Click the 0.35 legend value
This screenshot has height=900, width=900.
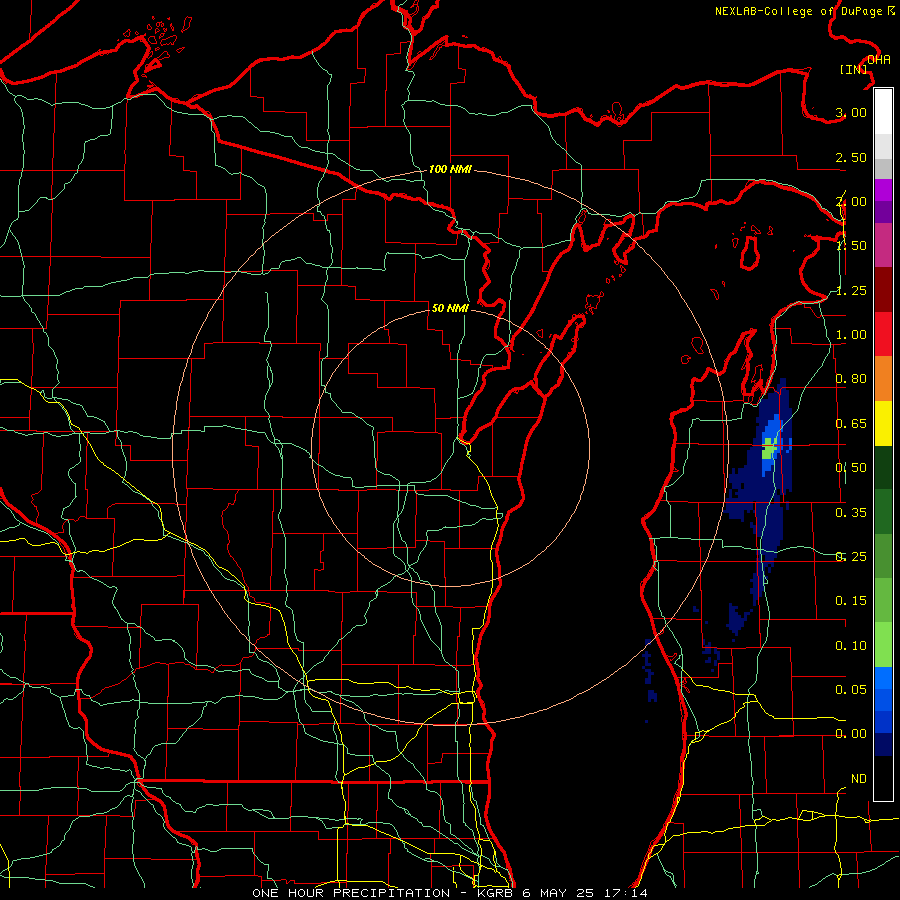(x=851, y=512)
